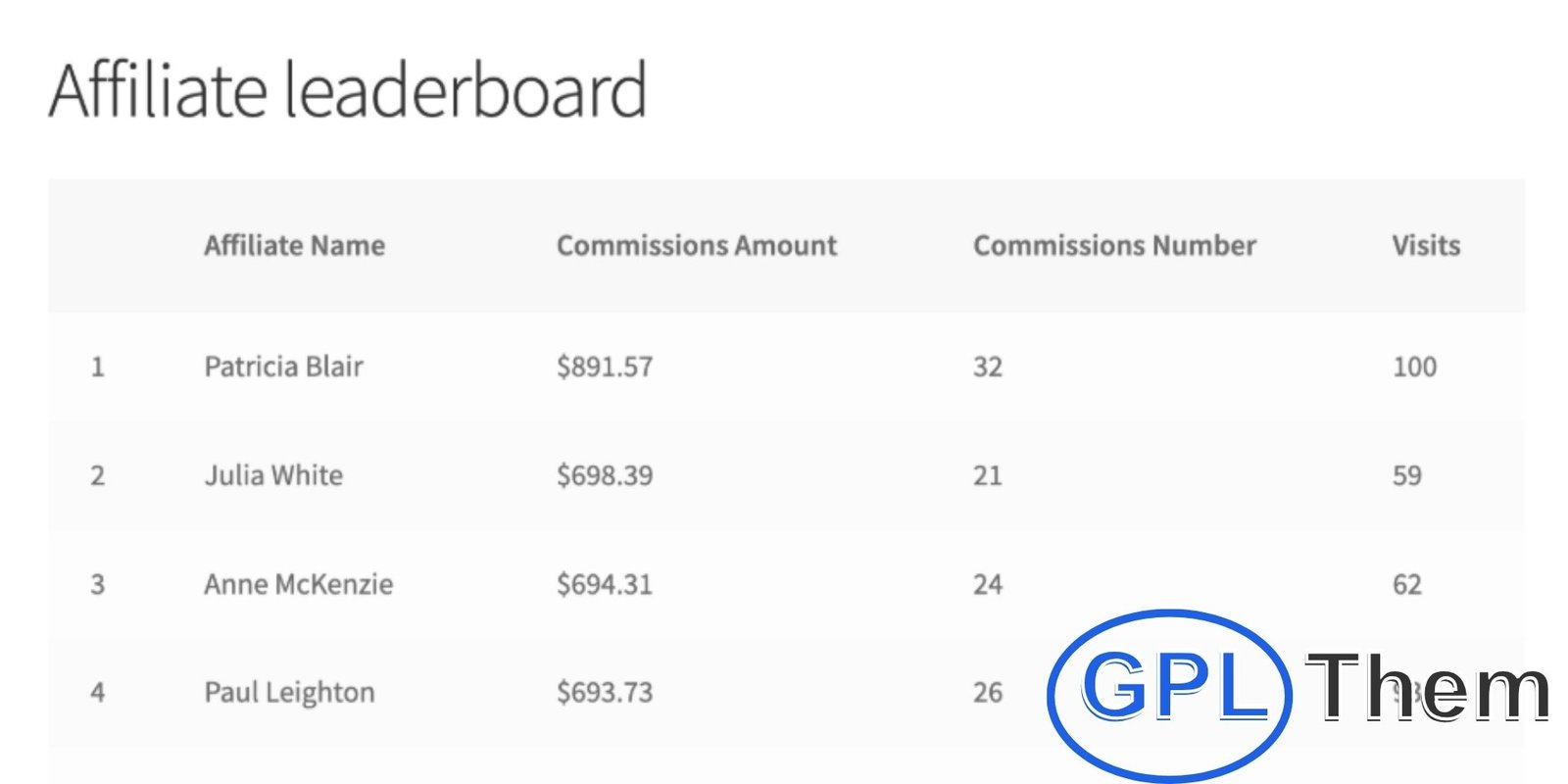Image resolution: width=1568 pixels, height=784 pixels.
Task: Click the $694.31 commission amount
Action: click(605, 584)
